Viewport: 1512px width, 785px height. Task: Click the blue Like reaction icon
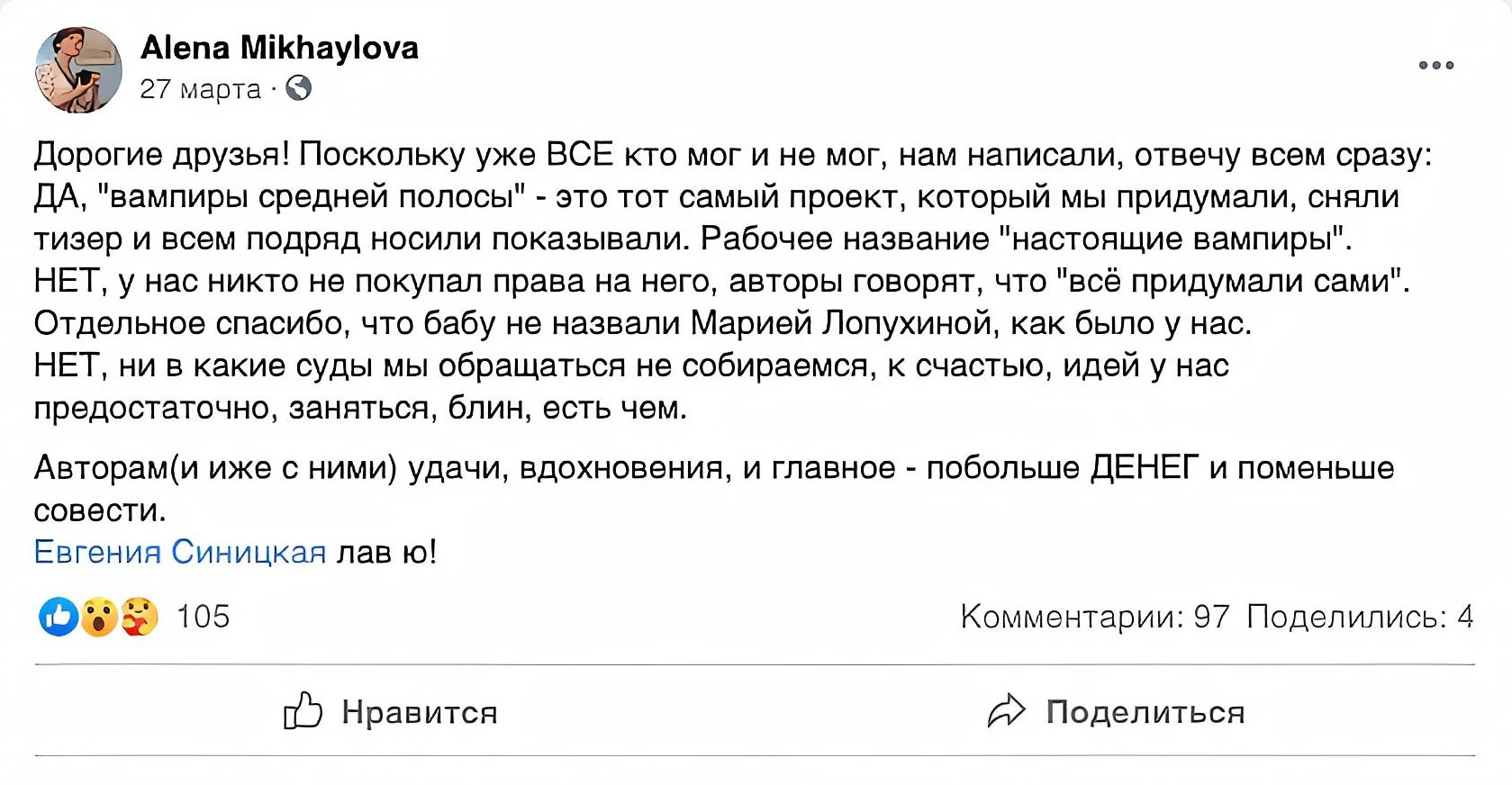click(59, 617)
